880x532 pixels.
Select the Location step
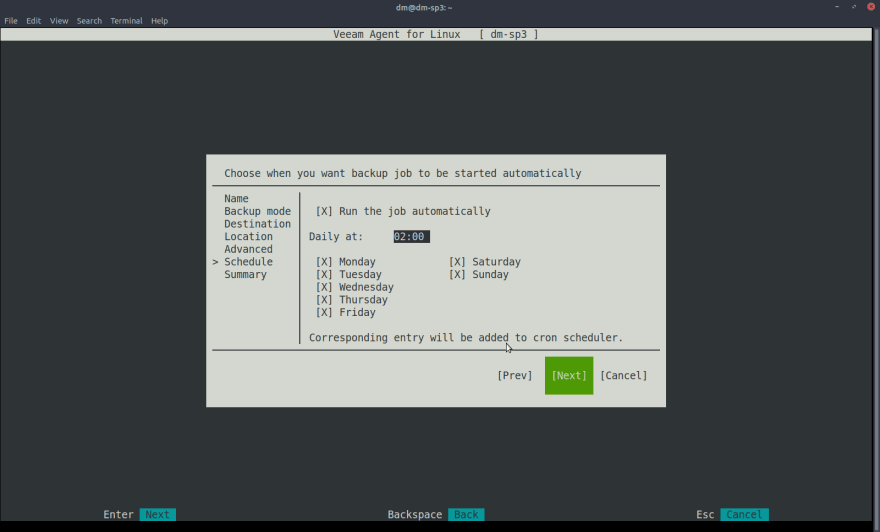(x=249, y=237)
